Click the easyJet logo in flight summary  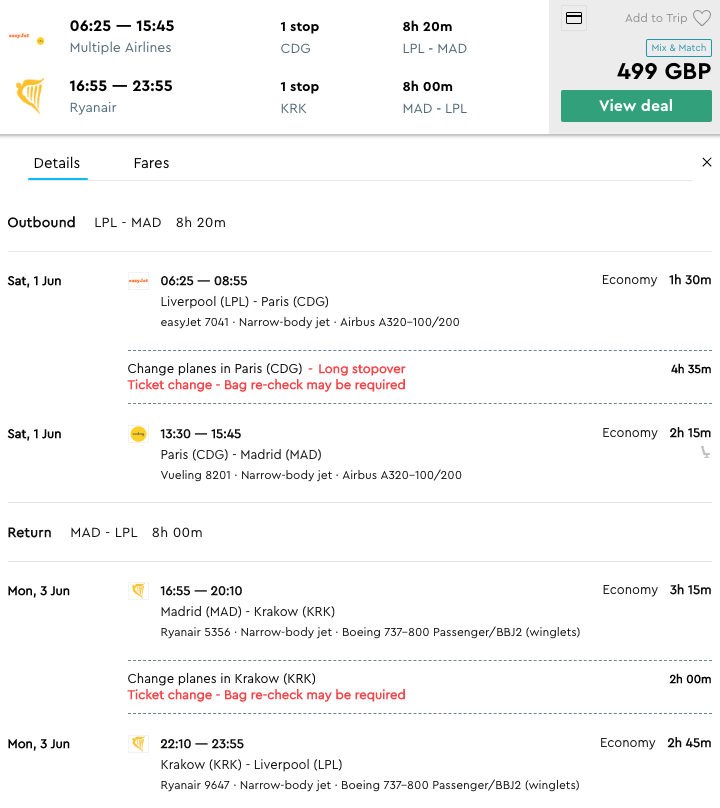[27, 37]
